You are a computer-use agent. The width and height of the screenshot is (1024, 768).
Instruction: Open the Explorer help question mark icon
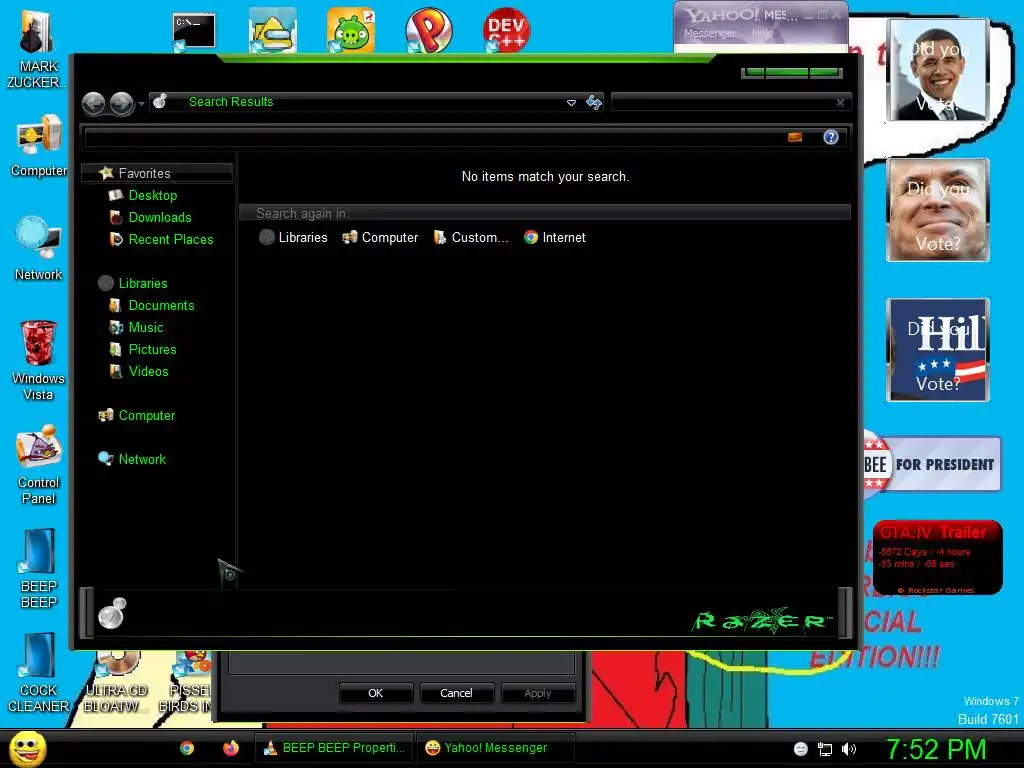[x=831, y=137]
